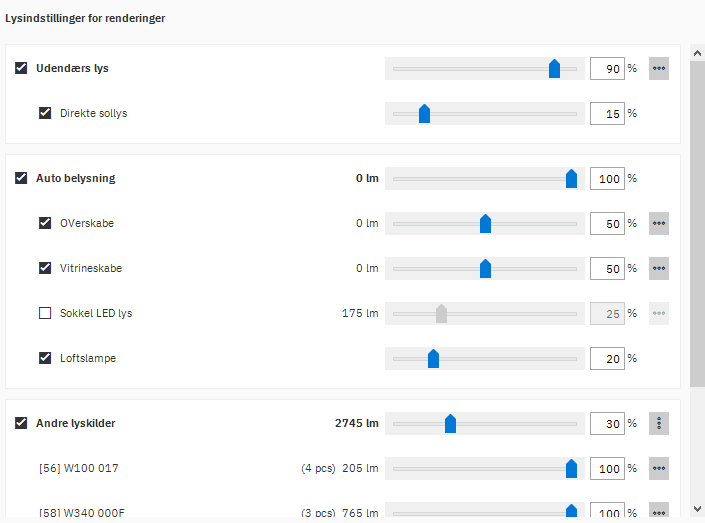Uncheck the Udendærs lys checkbox
This screenshot has width=705, height=523.
point(21,69)
